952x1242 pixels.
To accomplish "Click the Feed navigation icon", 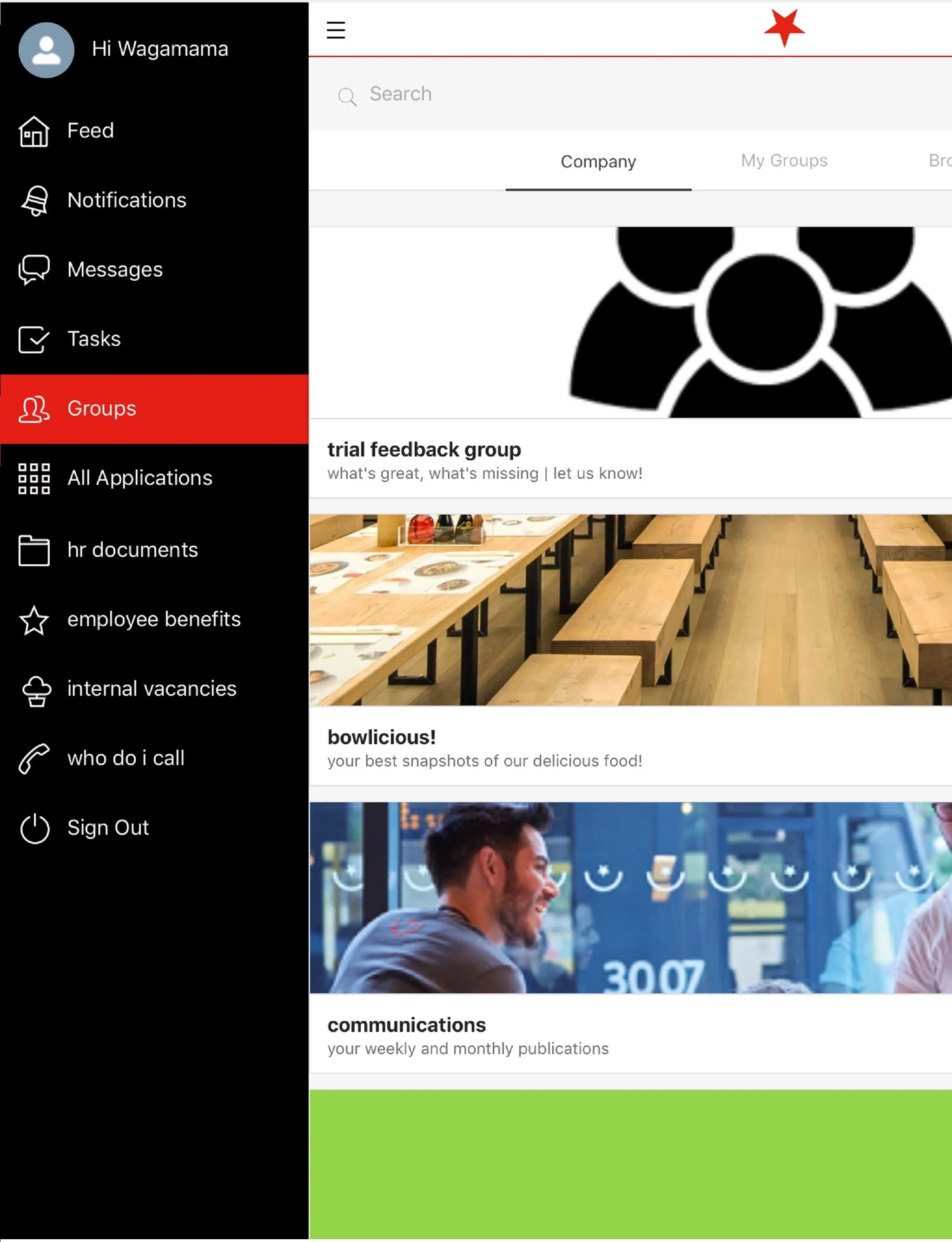I will point(35,130).
